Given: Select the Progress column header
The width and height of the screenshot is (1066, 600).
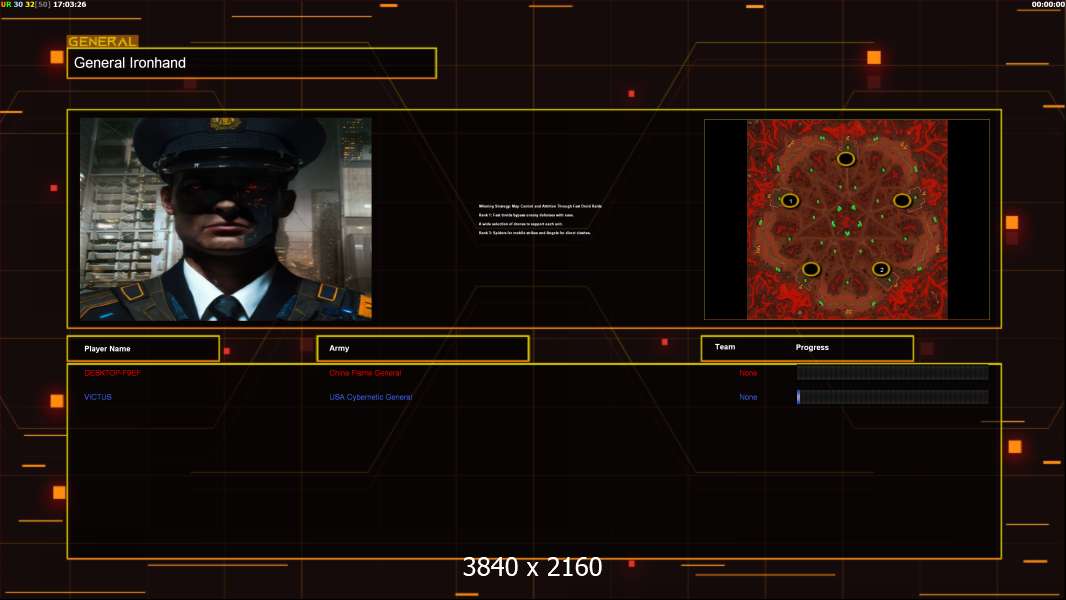Looking at the screenshot, I should [x=812, y=347].
